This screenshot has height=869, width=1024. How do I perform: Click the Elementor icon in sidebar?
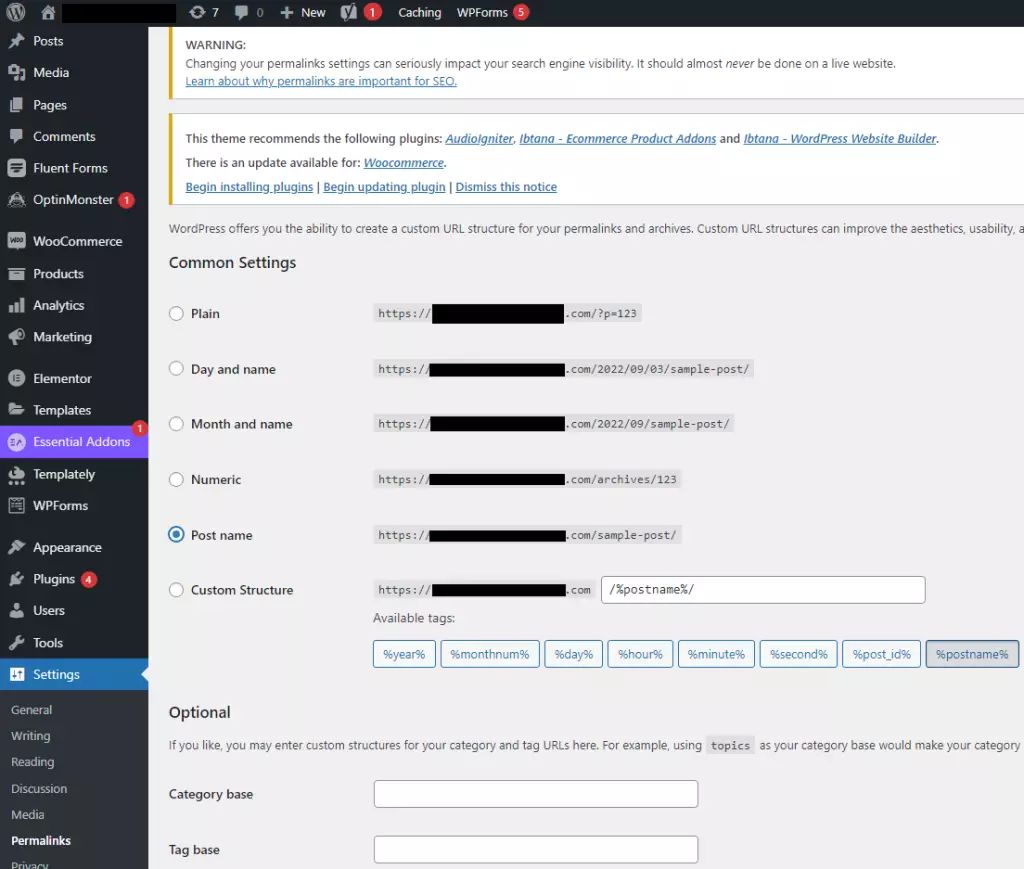click(x=16, y=378)
